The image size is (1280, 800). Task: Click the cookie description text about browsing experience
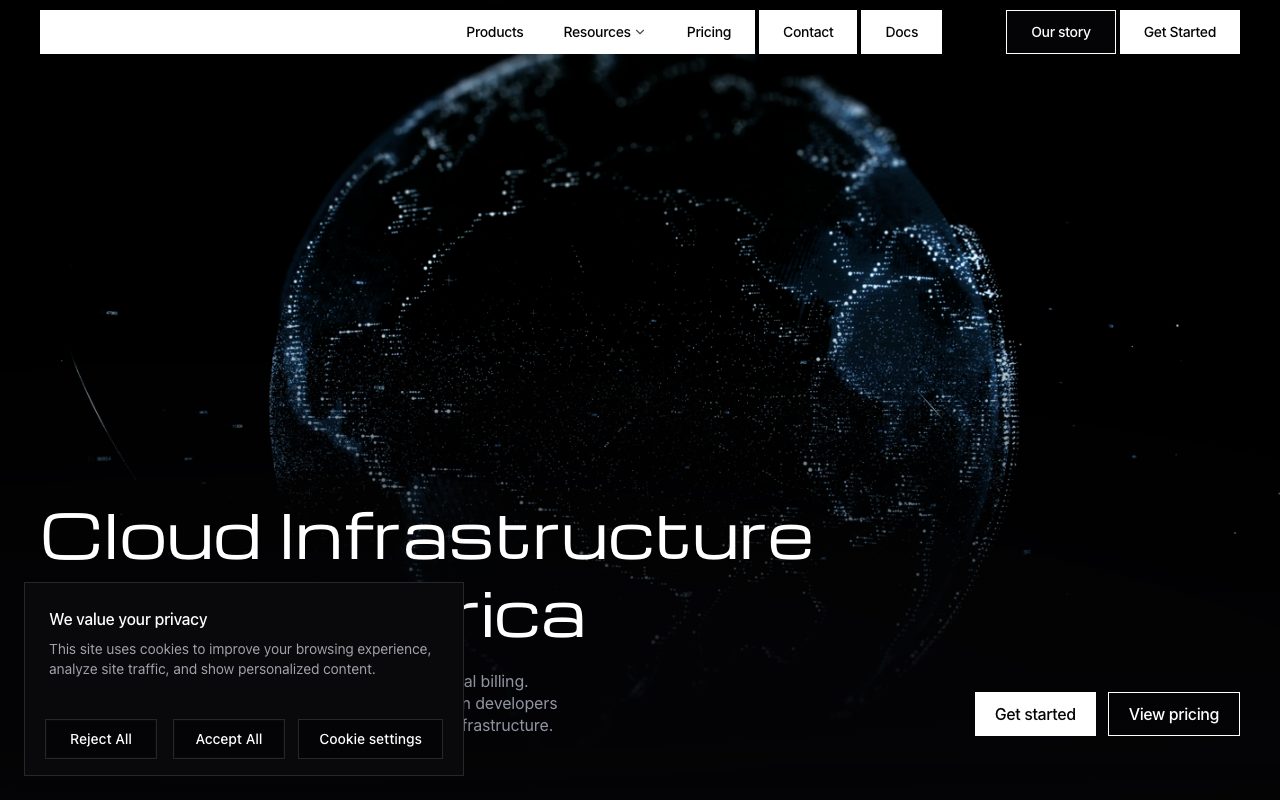(x=240, y=659)
